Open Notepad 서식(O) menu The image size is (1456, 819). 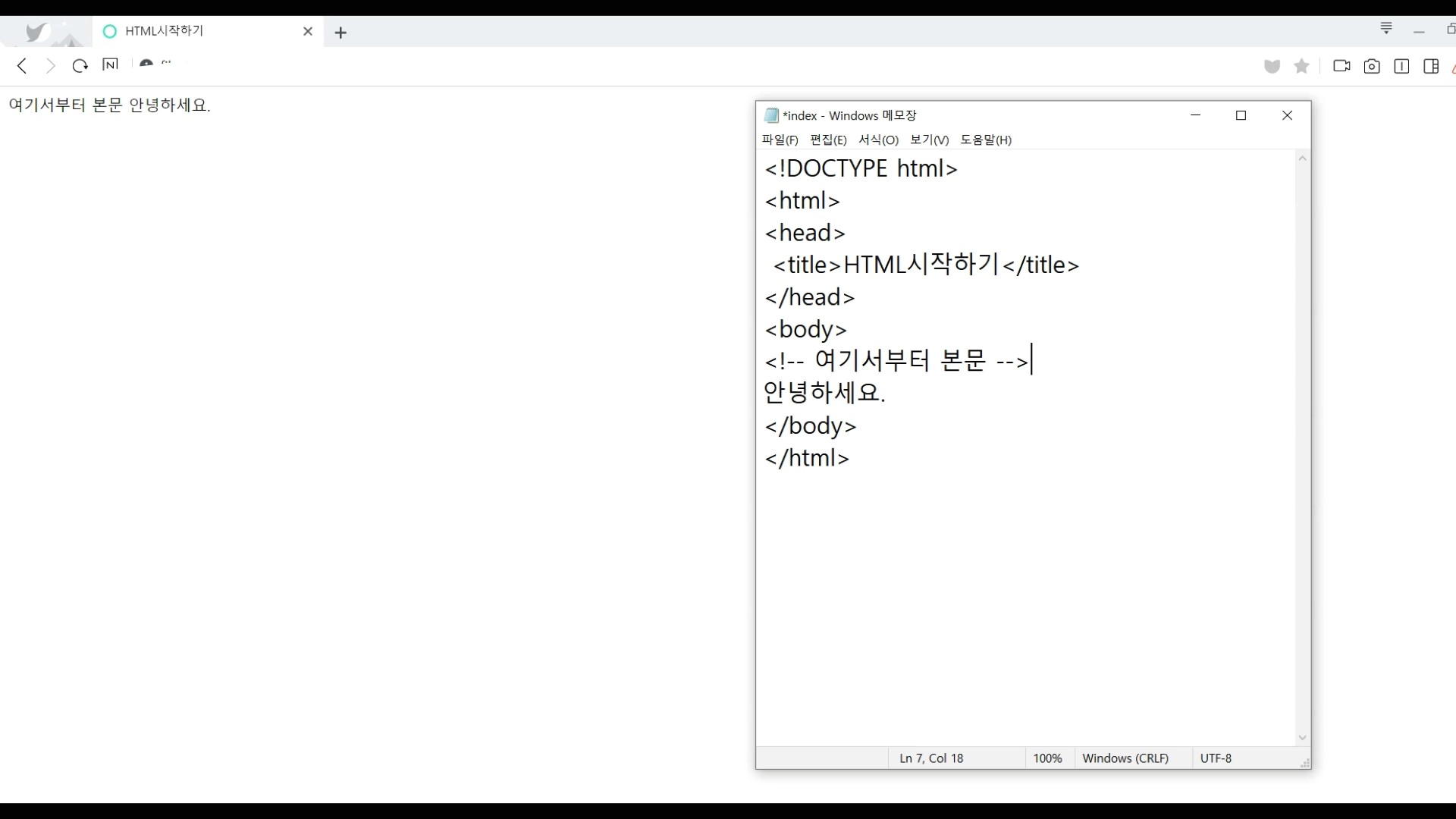pyautogui.click(x=878, y=140)
